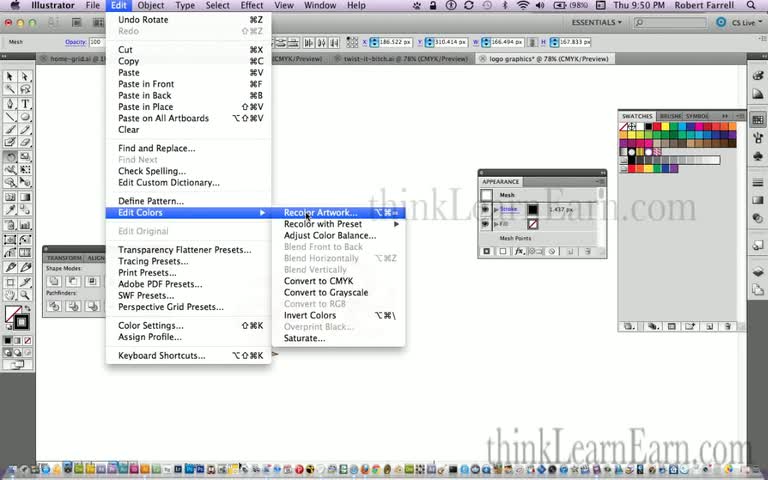Image resolution: width=768 pixels, height=480 pixels.
Task: Choose Invert Colors menu item
Action: [x=338, y=315]
